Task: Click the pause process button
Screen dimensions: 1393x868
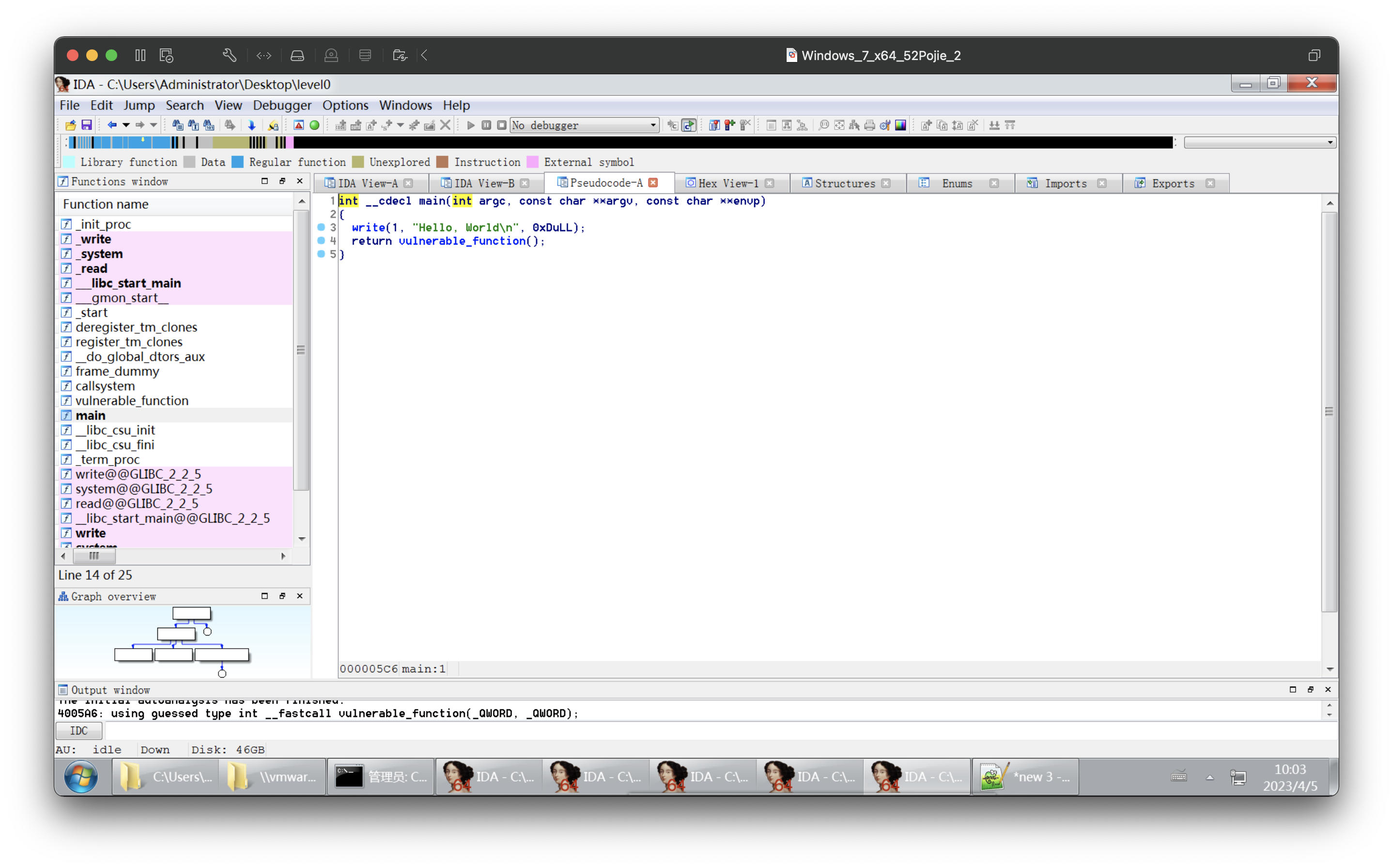Action: [486, 125]
